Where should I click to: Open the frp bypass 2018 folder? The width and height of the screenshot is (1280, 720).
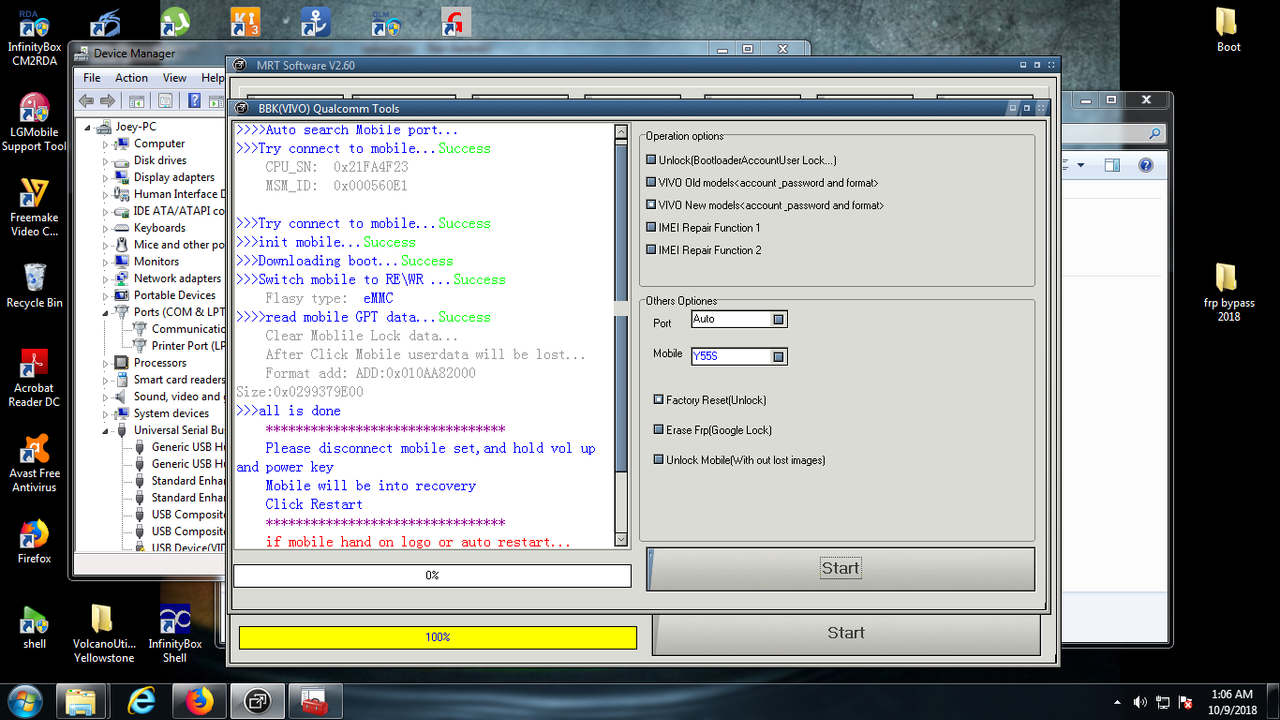click(1228, 292)
